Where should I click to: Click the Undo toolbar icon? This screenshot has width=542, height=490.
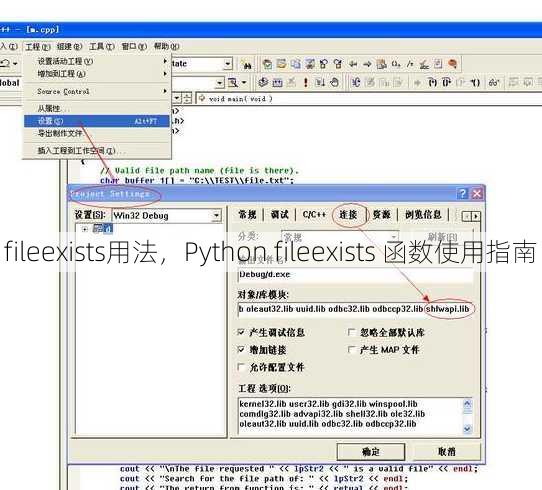tap(6, 64)
